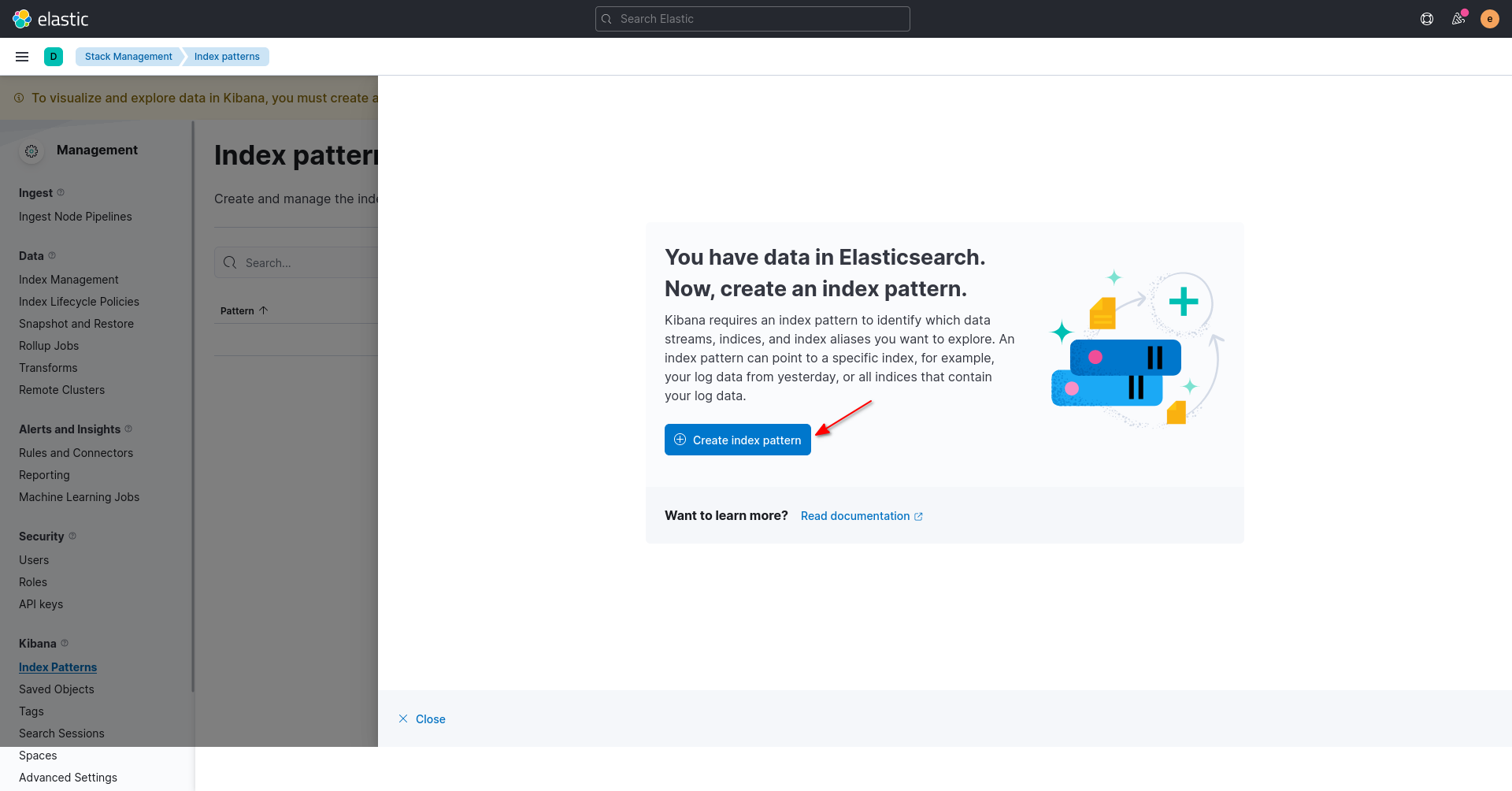Click the Data section info icon

click(x=52, y=255)
